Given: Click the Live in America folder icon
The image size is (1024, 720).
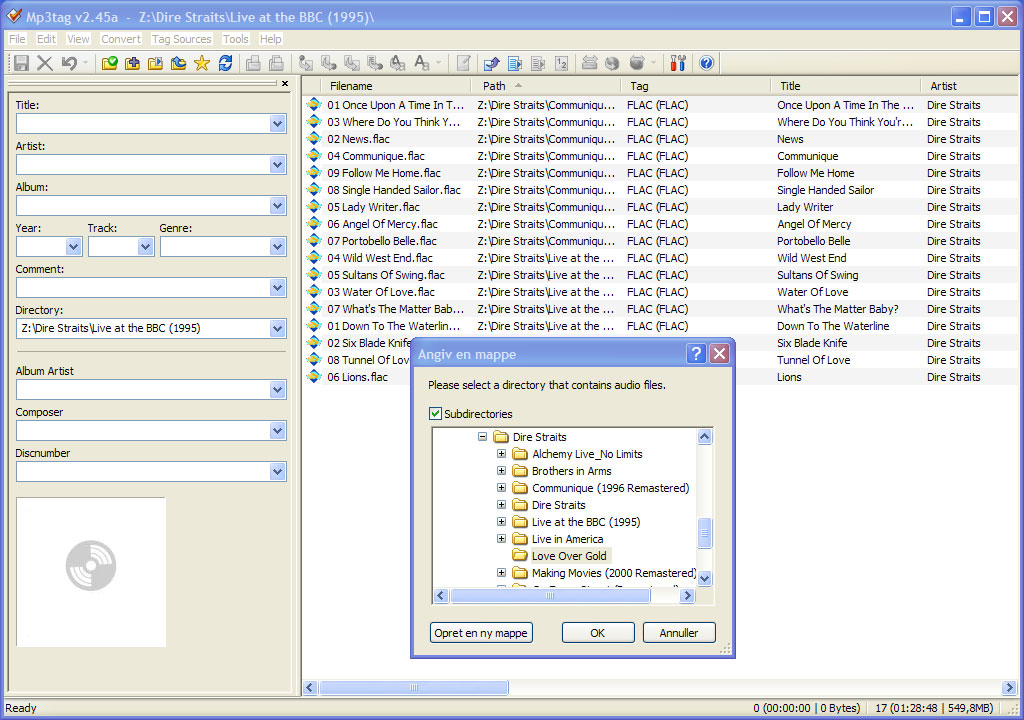Looking at the screenshot, I should [520, 539].
